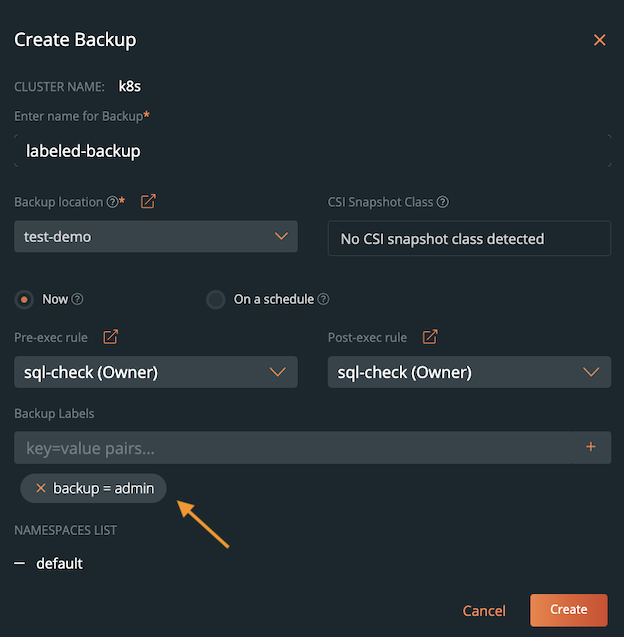Open the Pre-exec rule external link icon
This screenshot has height=637, width=624.
(112, 337)
